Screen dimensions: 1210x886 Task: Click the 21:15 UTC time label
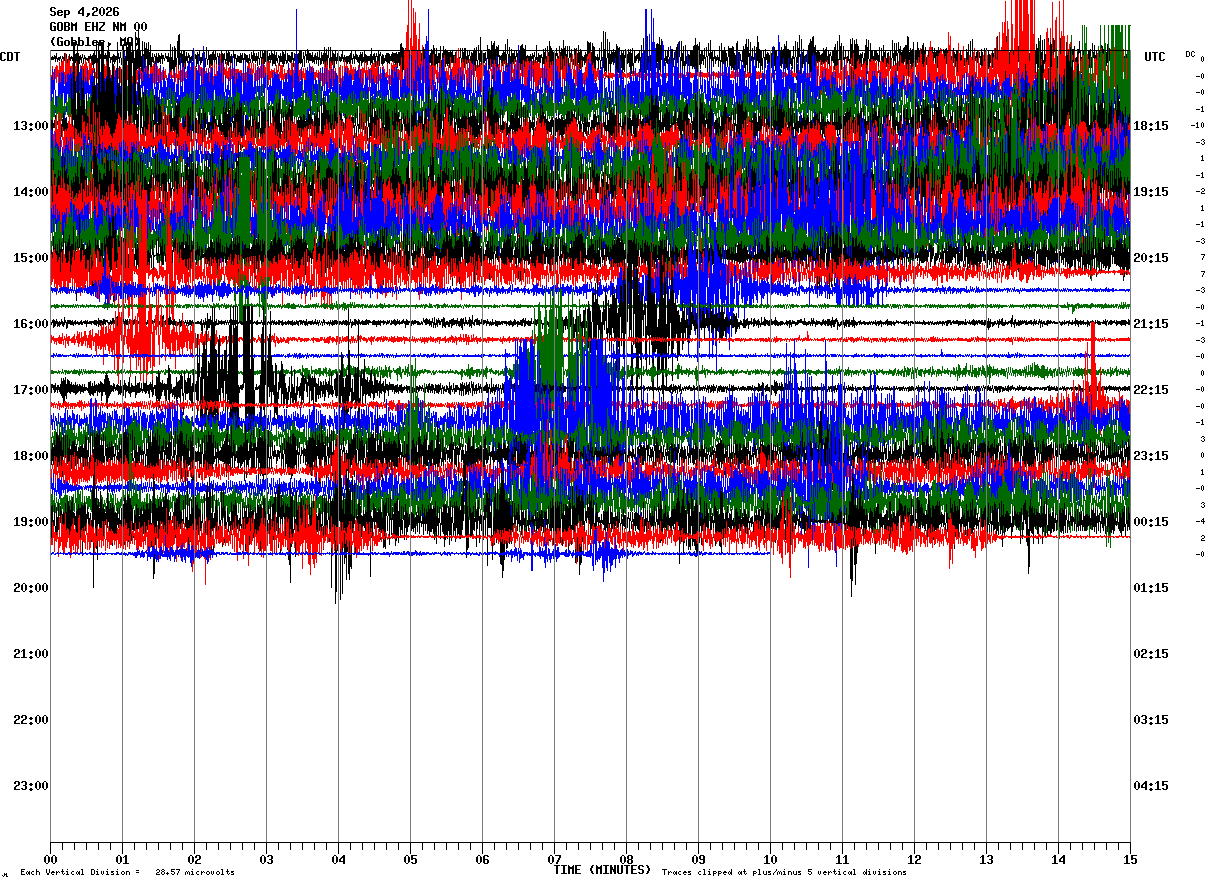click(1151, 324)
